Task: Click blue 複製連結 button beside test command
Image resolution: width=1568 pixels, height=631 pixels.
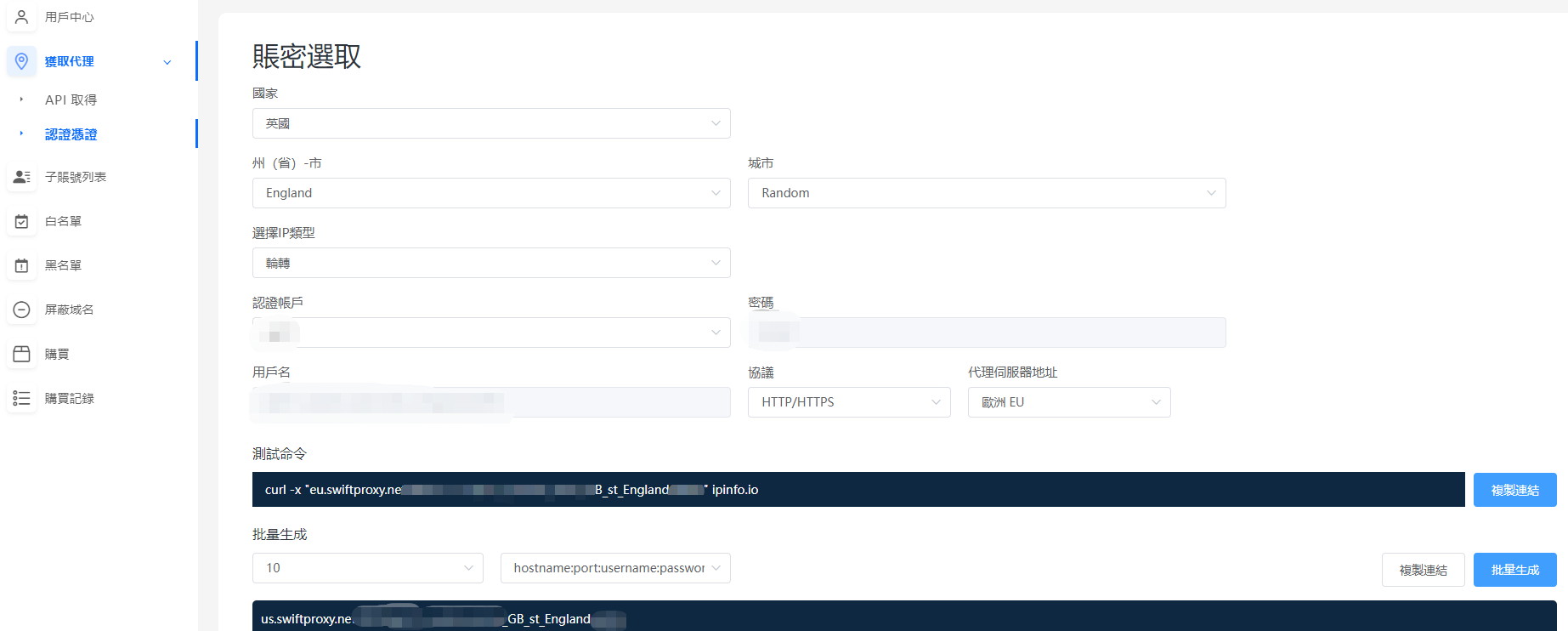Action: click(x=1514, y=490)
